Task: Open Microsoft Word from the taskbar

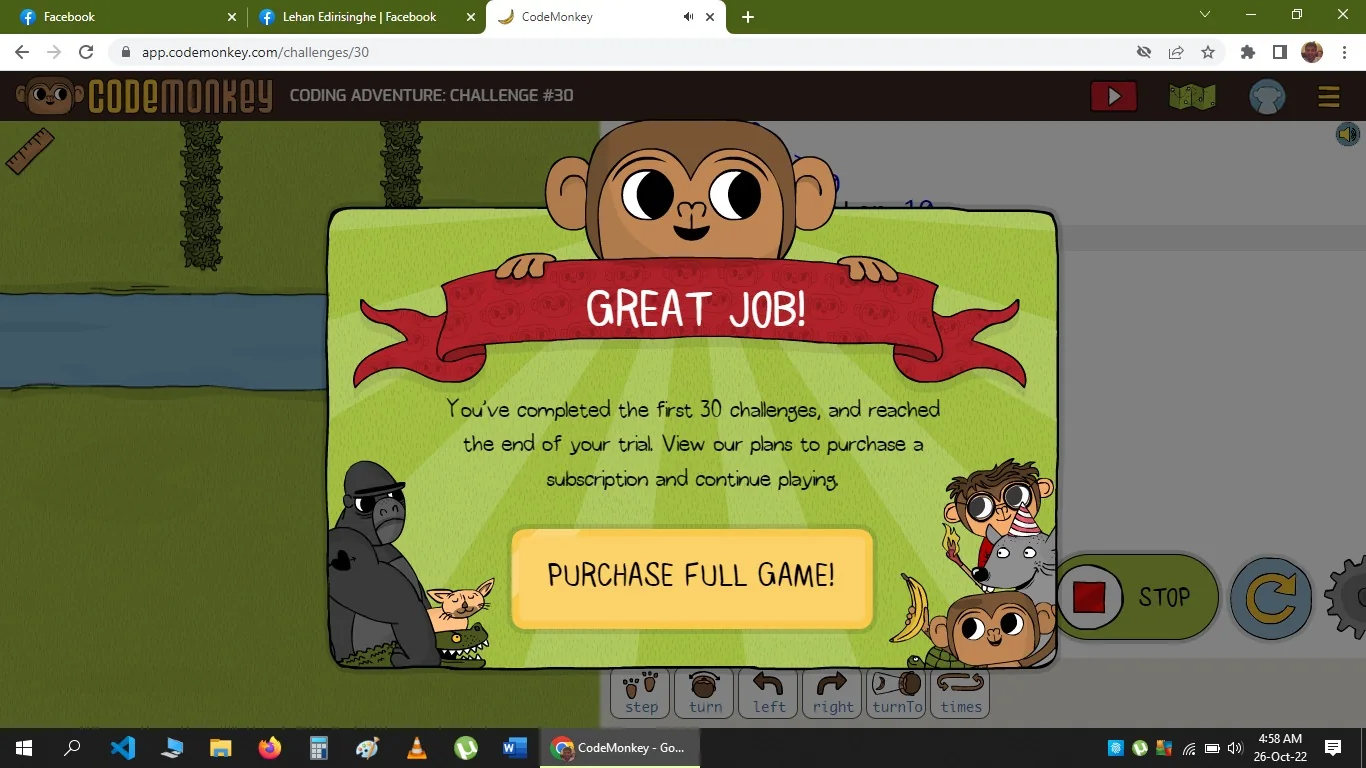Action: coord(515,747)
